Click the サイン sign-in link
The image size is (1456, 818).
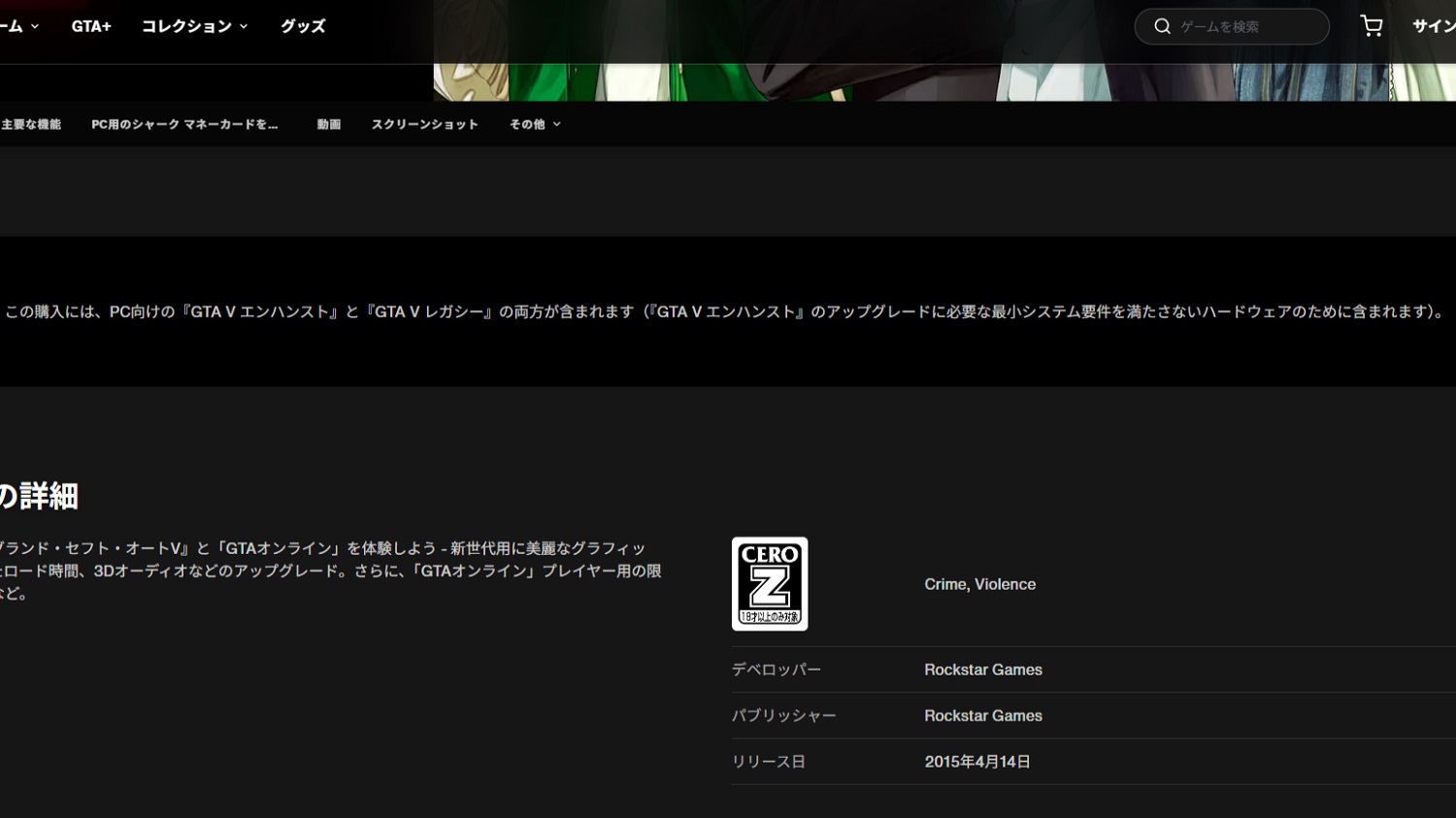(1434, 26)
